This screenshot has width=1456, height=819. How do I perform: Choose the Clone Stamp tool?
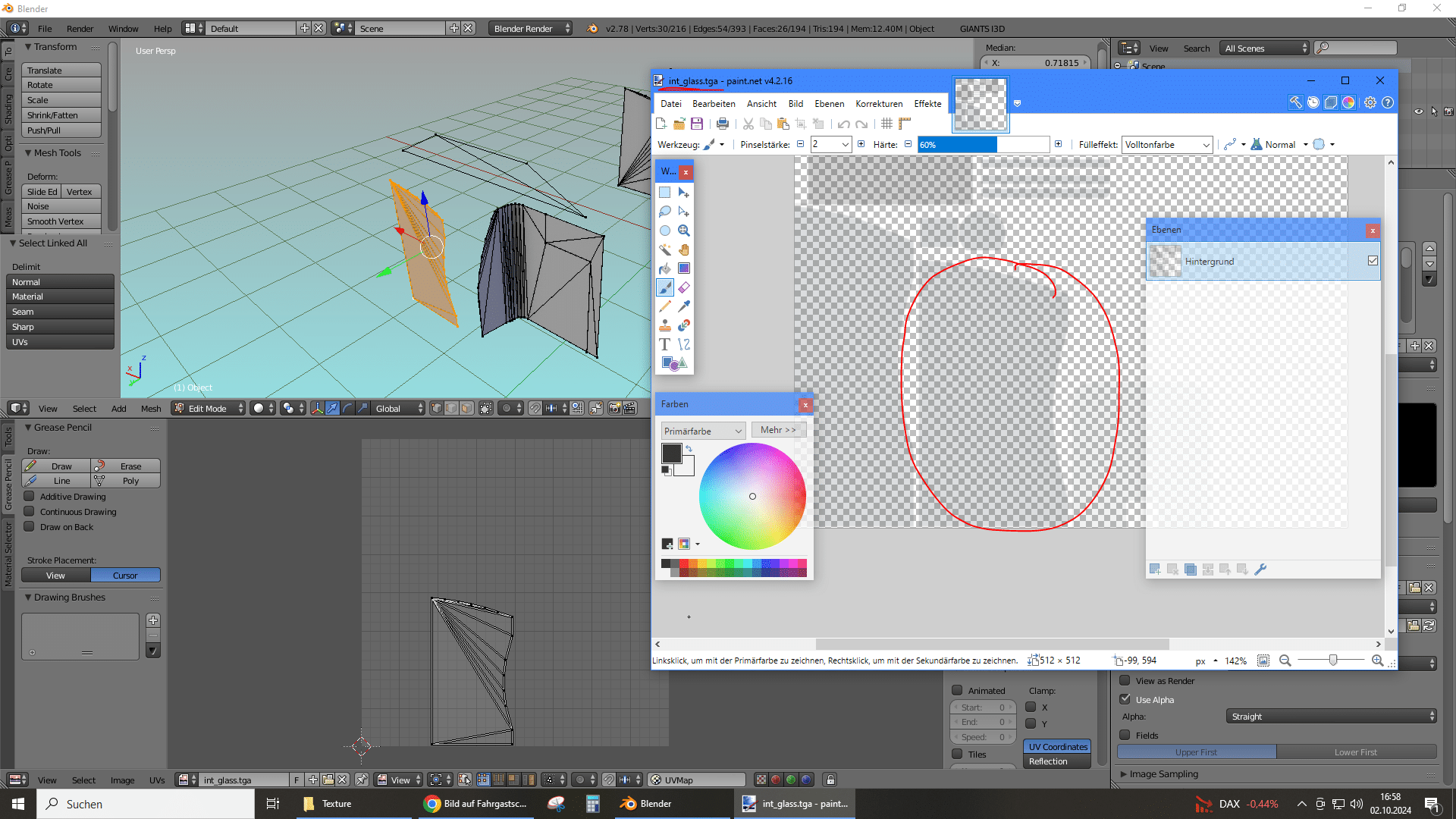(x=665, y=325)
